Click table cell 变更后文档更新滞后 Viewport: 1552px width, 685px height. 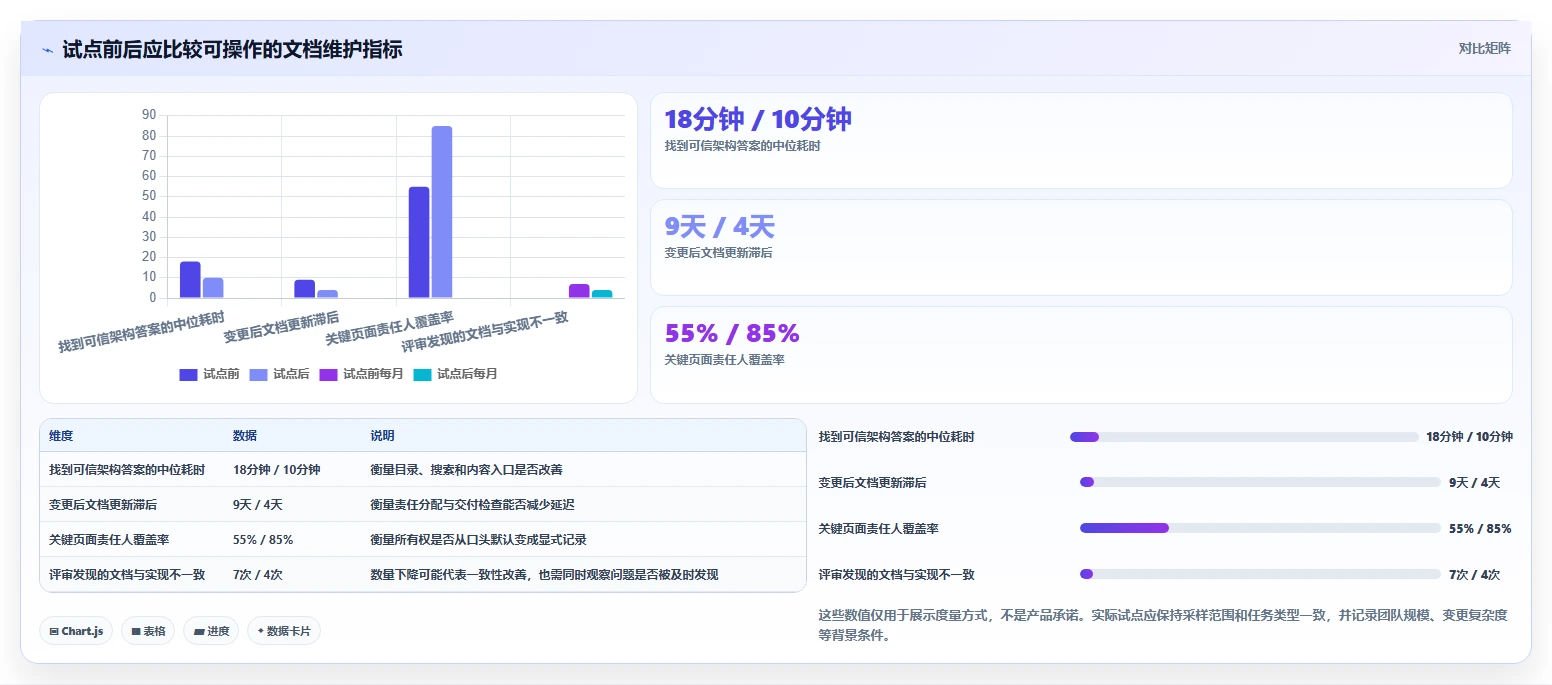coord(103,505)
